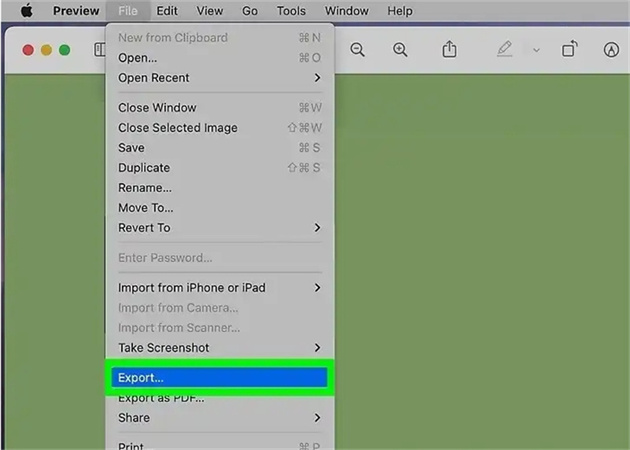This screenshot has width=630, height=450.
Task: Expand the Take Screenshot submenu
Action: click(x=219, y=348)
